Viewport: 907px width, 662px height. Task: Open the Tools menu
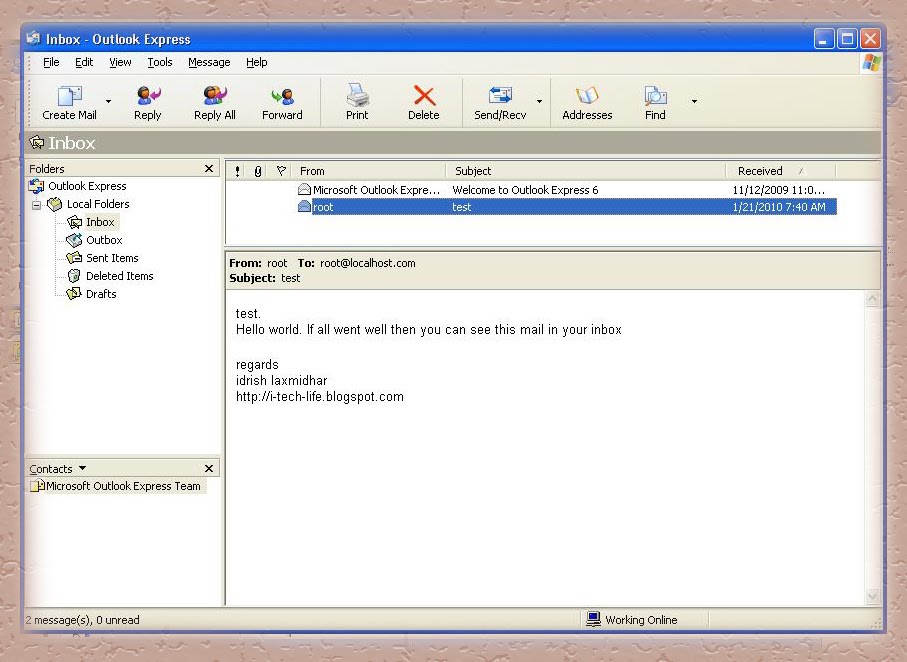click(x=160, y=62)
